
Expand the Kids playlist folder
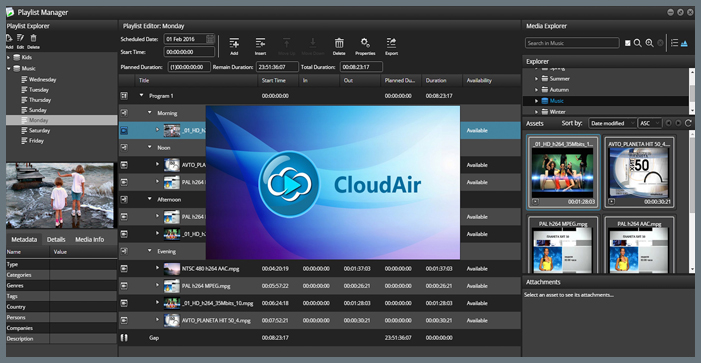[8, 58]
